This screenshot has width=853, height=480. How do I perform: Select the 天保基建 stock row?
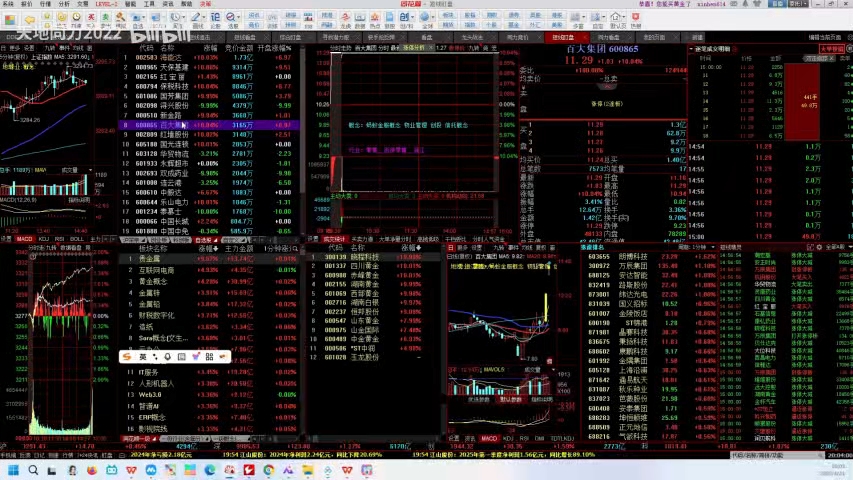click(208, 67)
